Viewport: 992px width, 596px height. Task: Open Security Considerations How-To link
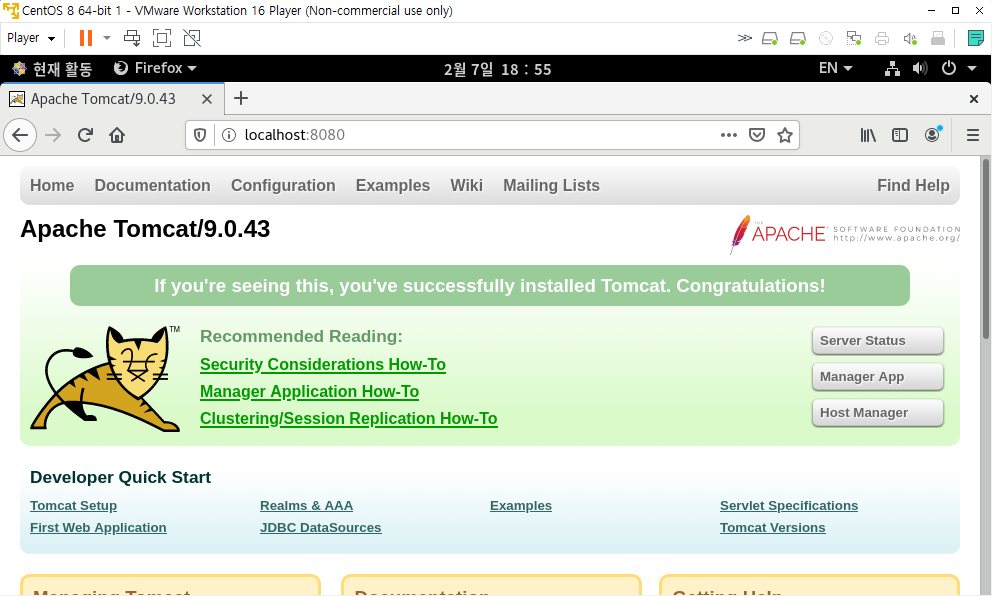point(323,364)
